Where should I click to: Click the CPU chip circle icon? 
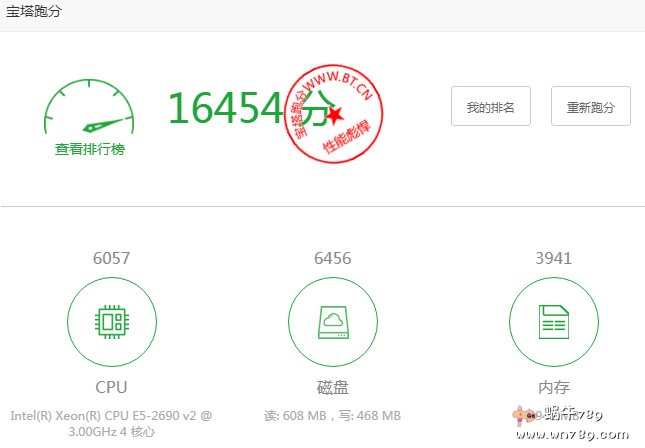[x=111, y=322]
